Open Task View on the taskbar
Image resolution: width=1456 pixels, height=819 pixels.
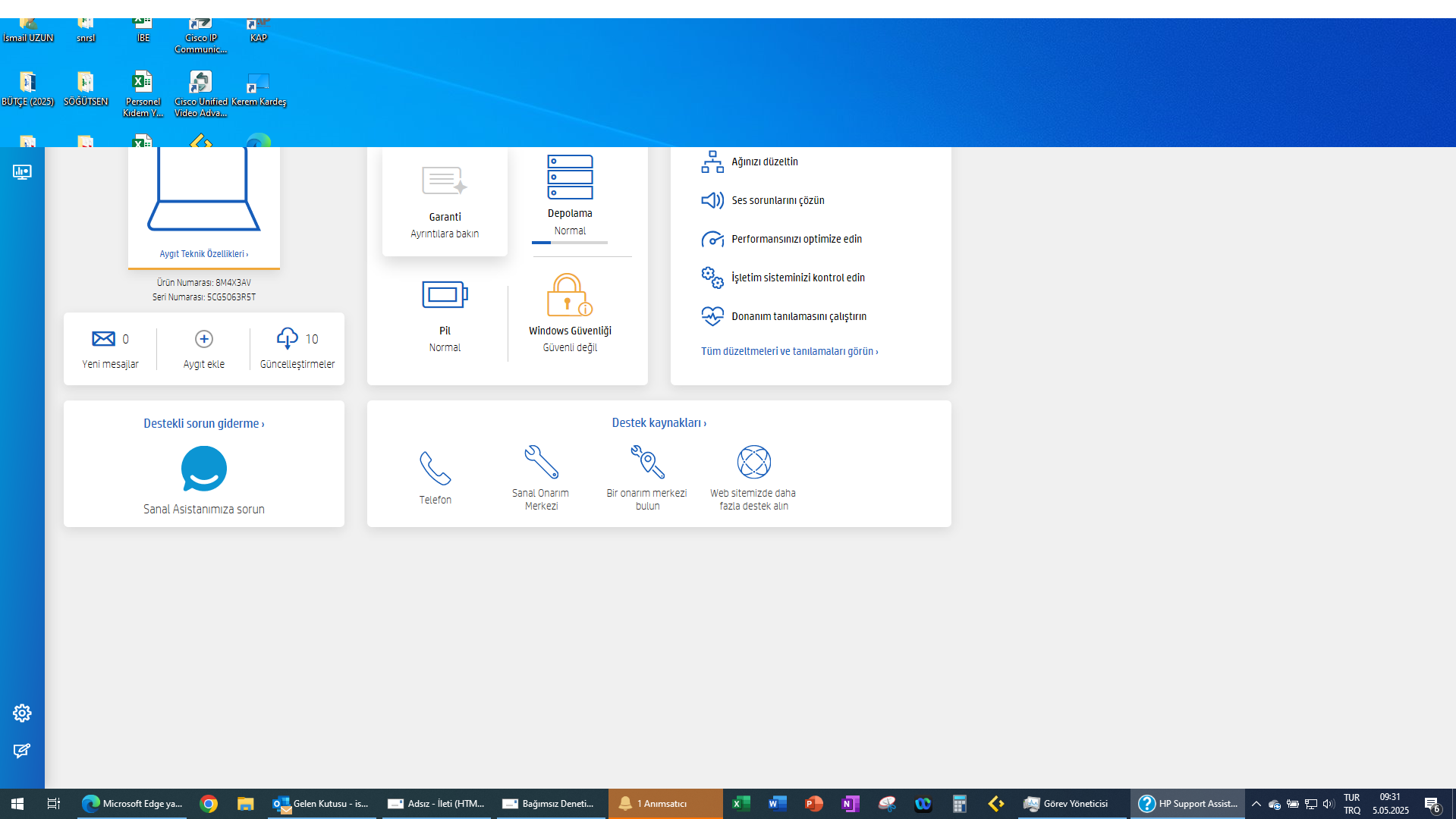pyautogui.click(x=53, y=804)
